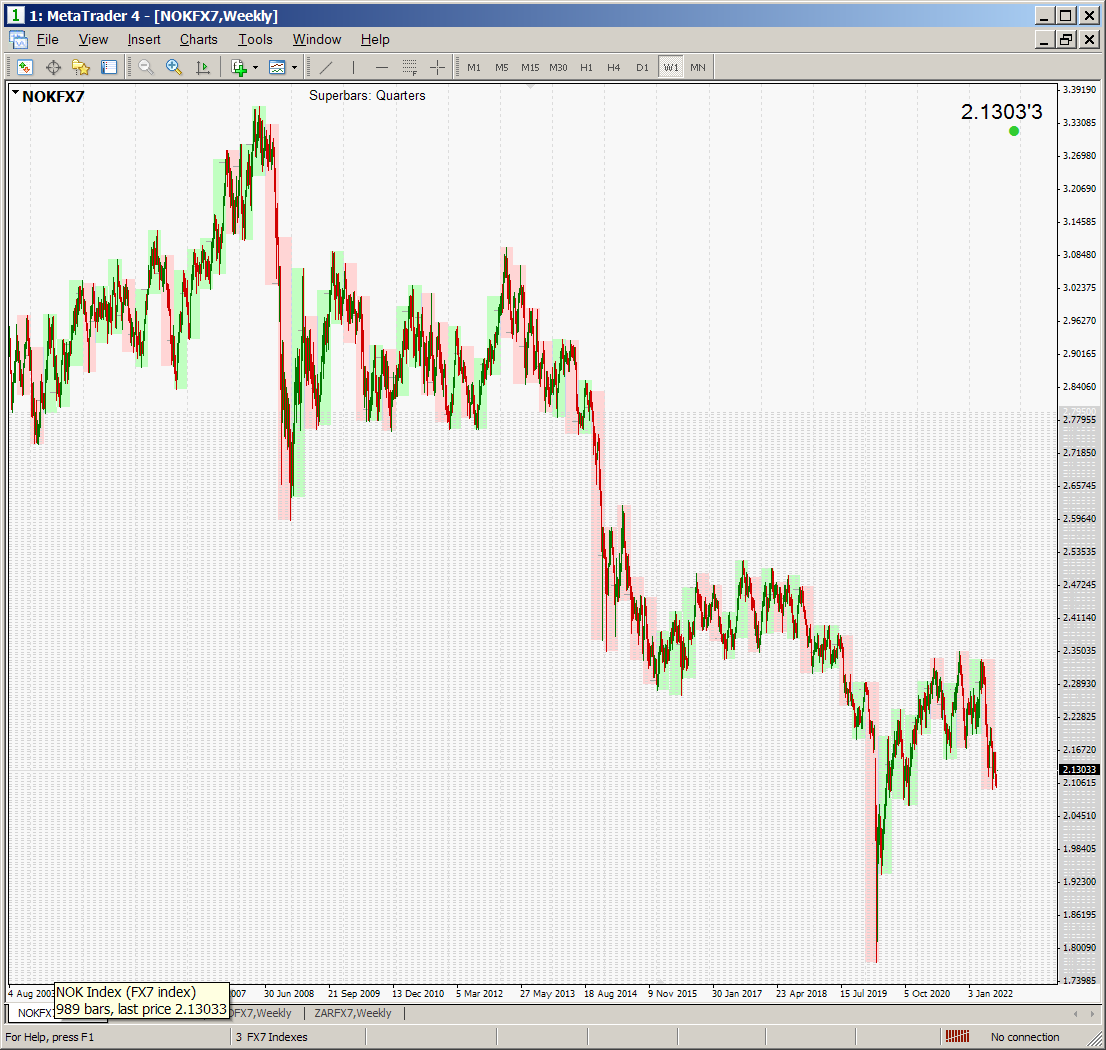This screenshot has height=1050, width=1106.
Task: Click the Data Window crosshair-circle icon
Action: 53,67
